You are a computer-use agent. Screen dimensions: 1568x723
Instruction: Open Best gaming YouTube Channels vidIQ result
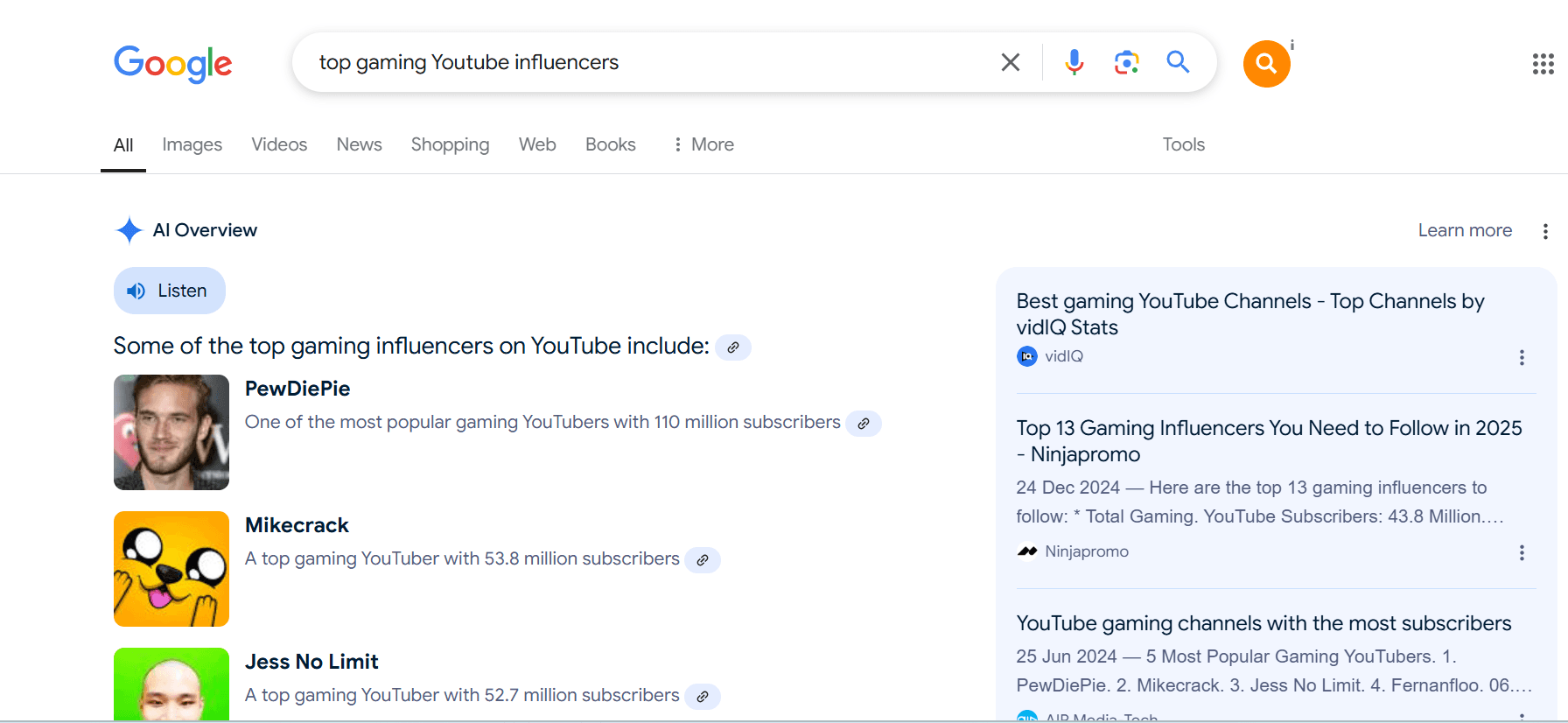point(1250,314)
